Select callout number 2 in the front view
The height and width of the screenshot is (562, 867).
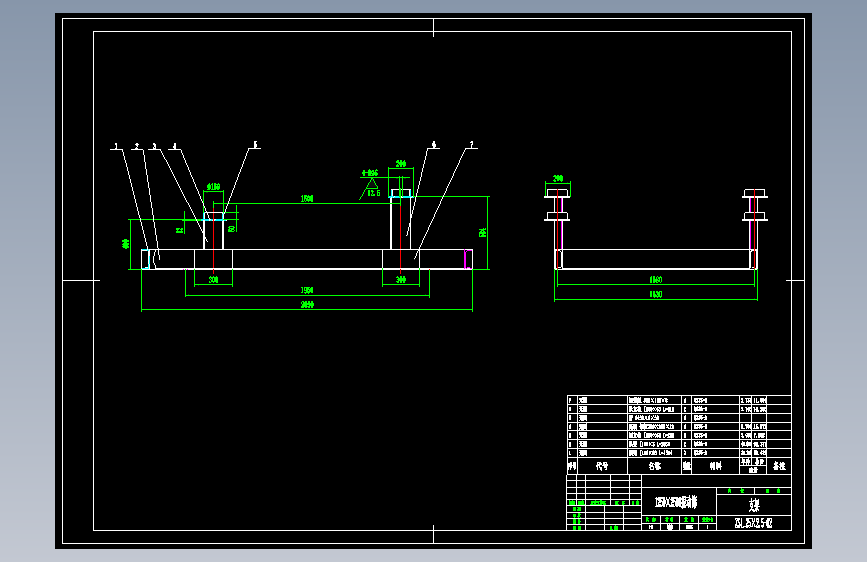coord(137,147)
